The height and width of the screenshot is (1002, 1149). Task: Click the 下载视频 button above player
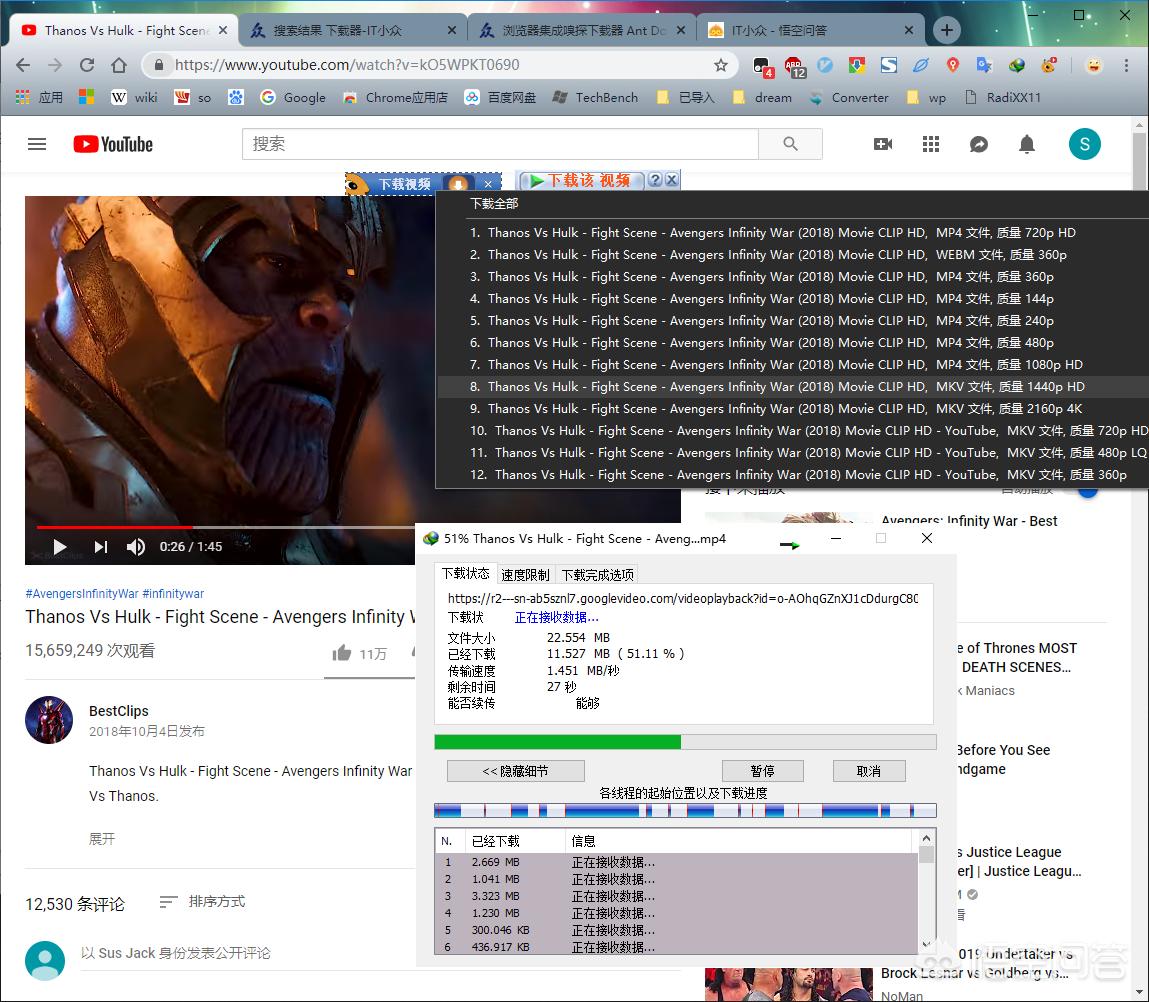point(404,184)
